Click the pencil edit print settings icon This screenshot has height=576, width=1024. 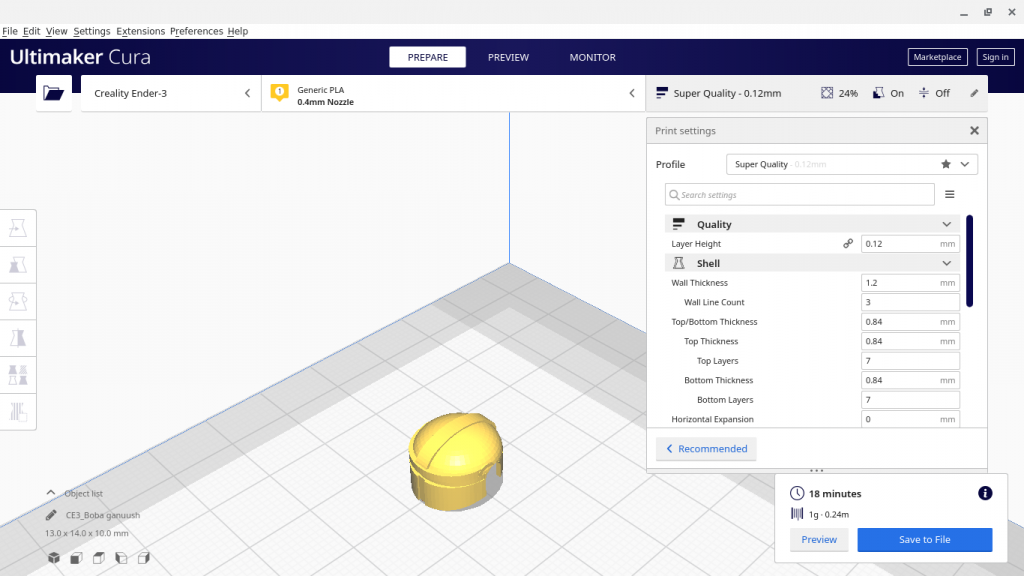click(974, 93)
